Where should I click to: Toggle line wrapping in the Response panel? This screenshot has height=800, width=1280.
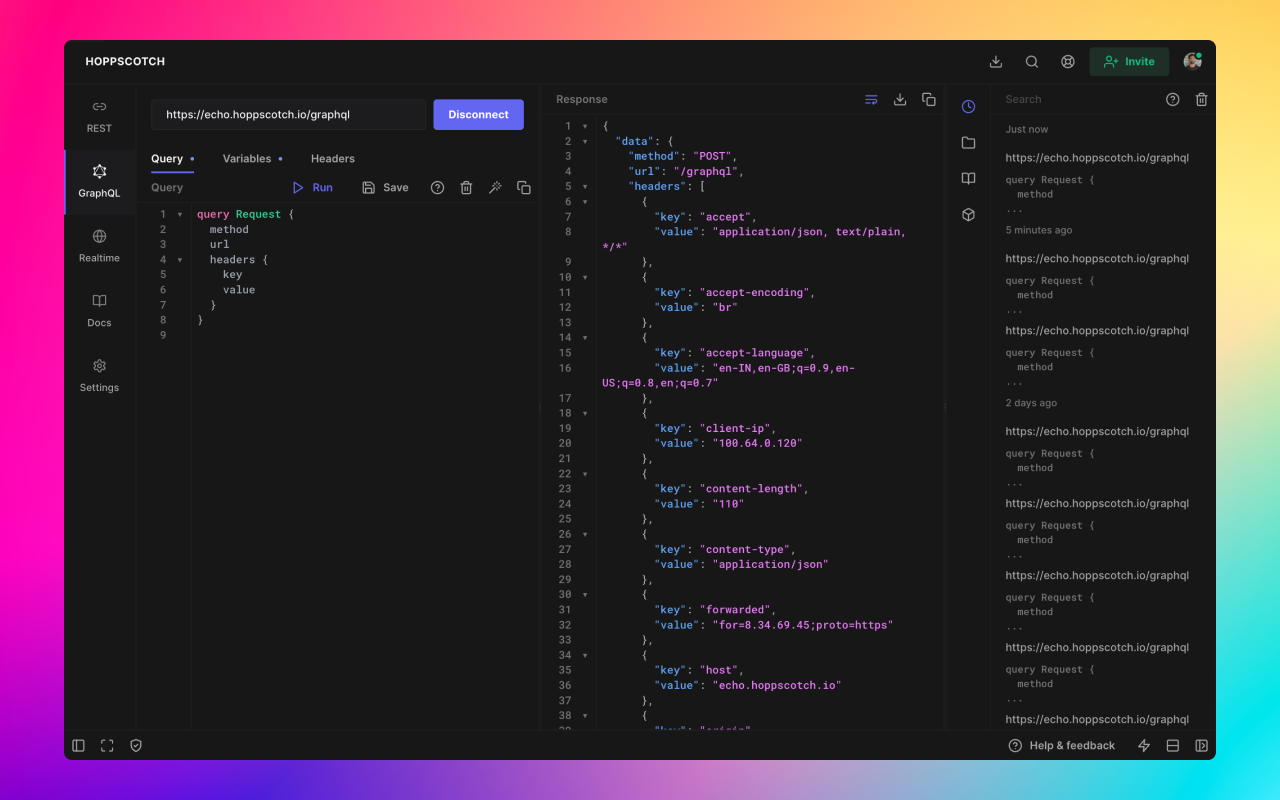(871, 100)
